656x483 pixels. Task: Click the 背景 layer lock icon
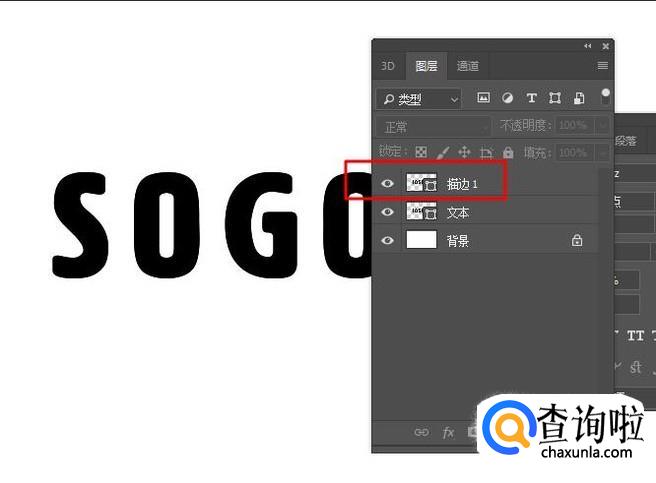tap(577, 240)
